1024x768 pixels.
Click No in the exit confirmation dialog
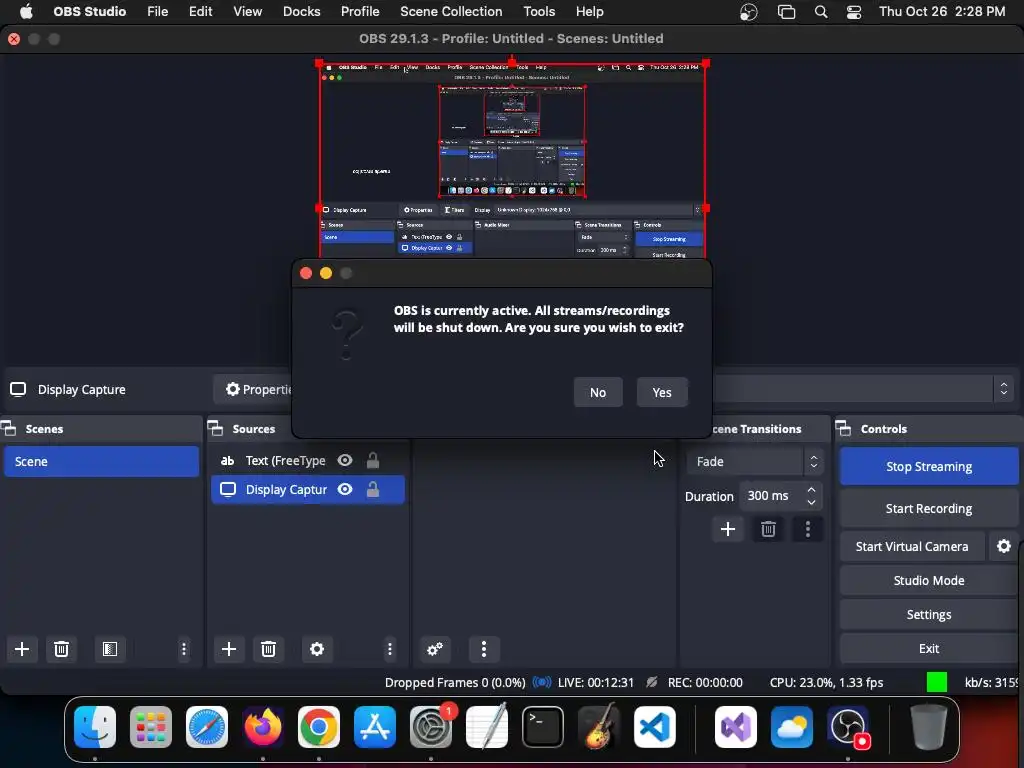click(x=598, y=392)
